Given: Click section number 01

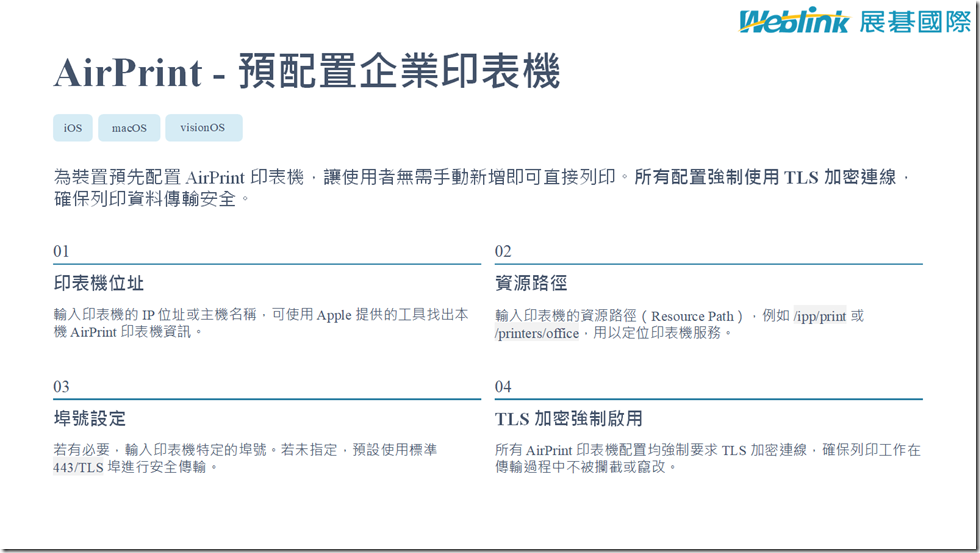Looking at the screenshot, I should pos(61,251).
